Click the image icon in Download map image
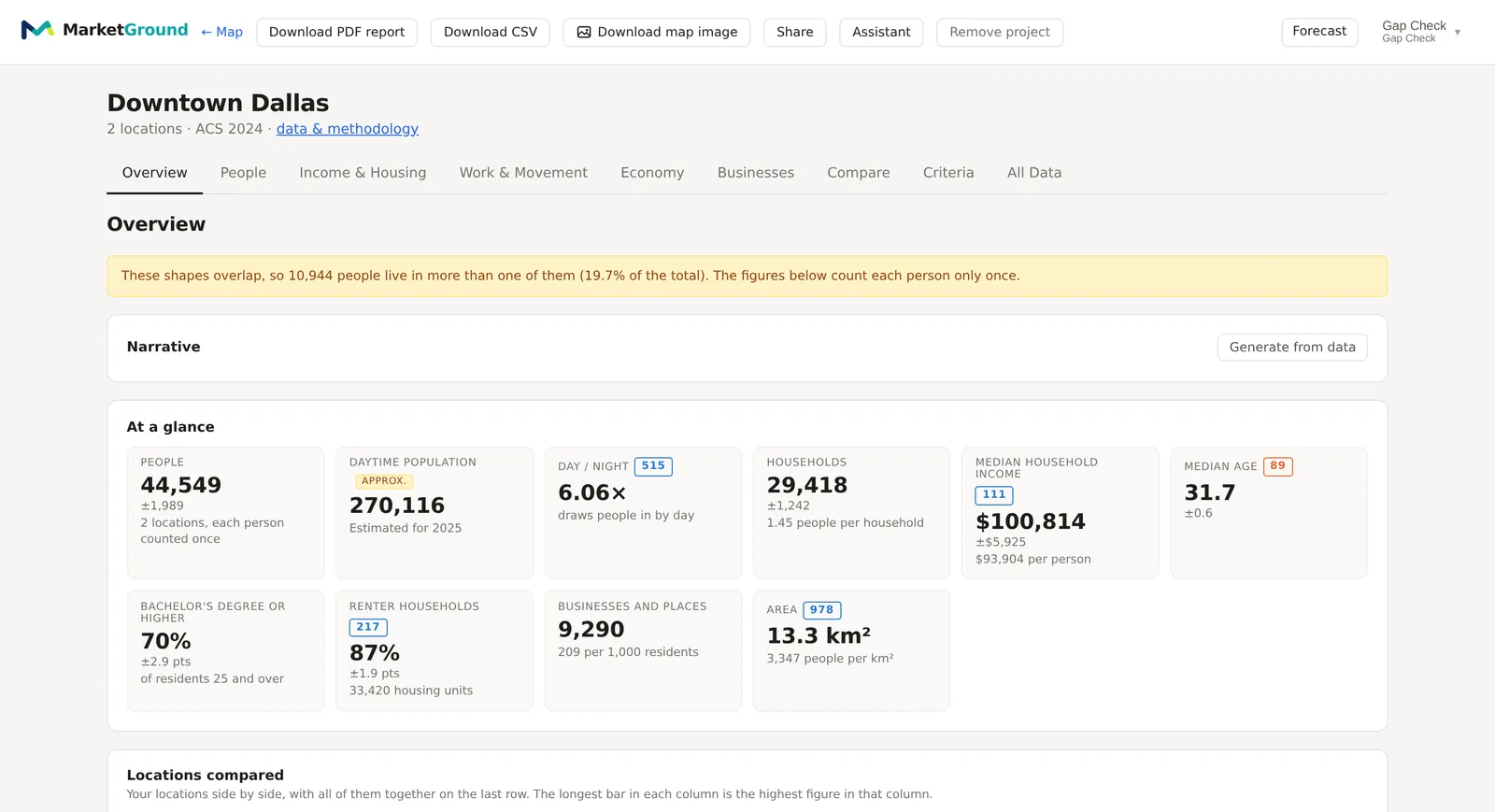The width and height of the screenshot is (1495, 812). pyautogui.click(x=584, y=32)
